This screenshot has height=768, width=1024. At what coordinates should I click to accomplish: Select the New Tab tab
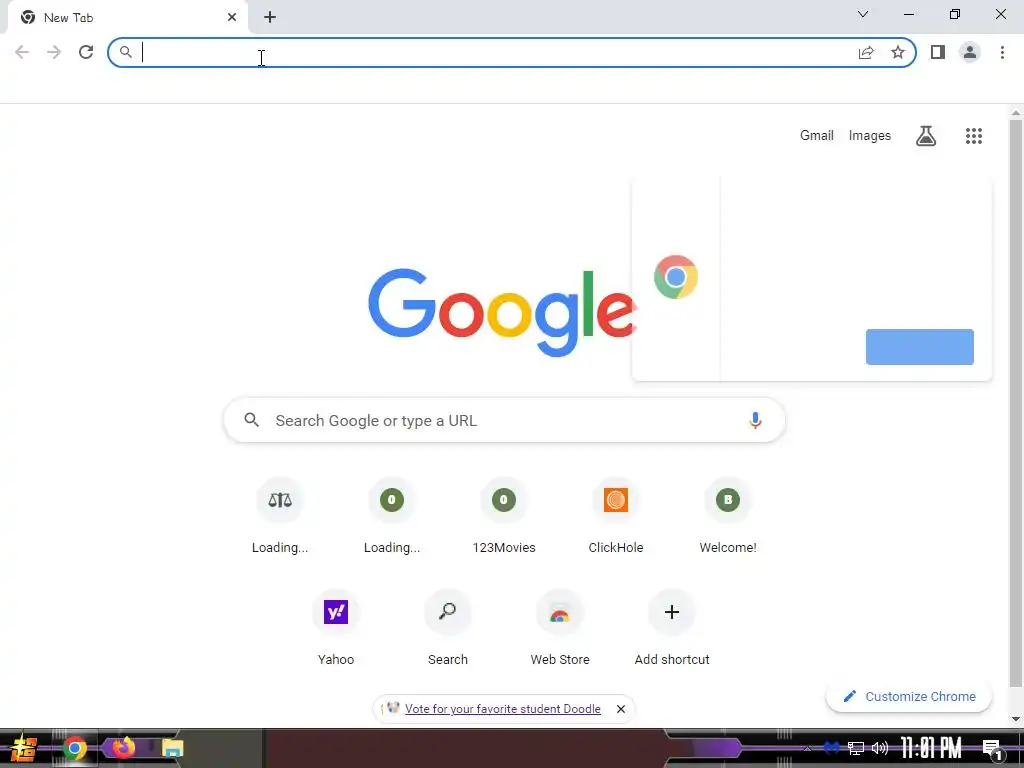point(127,18)
